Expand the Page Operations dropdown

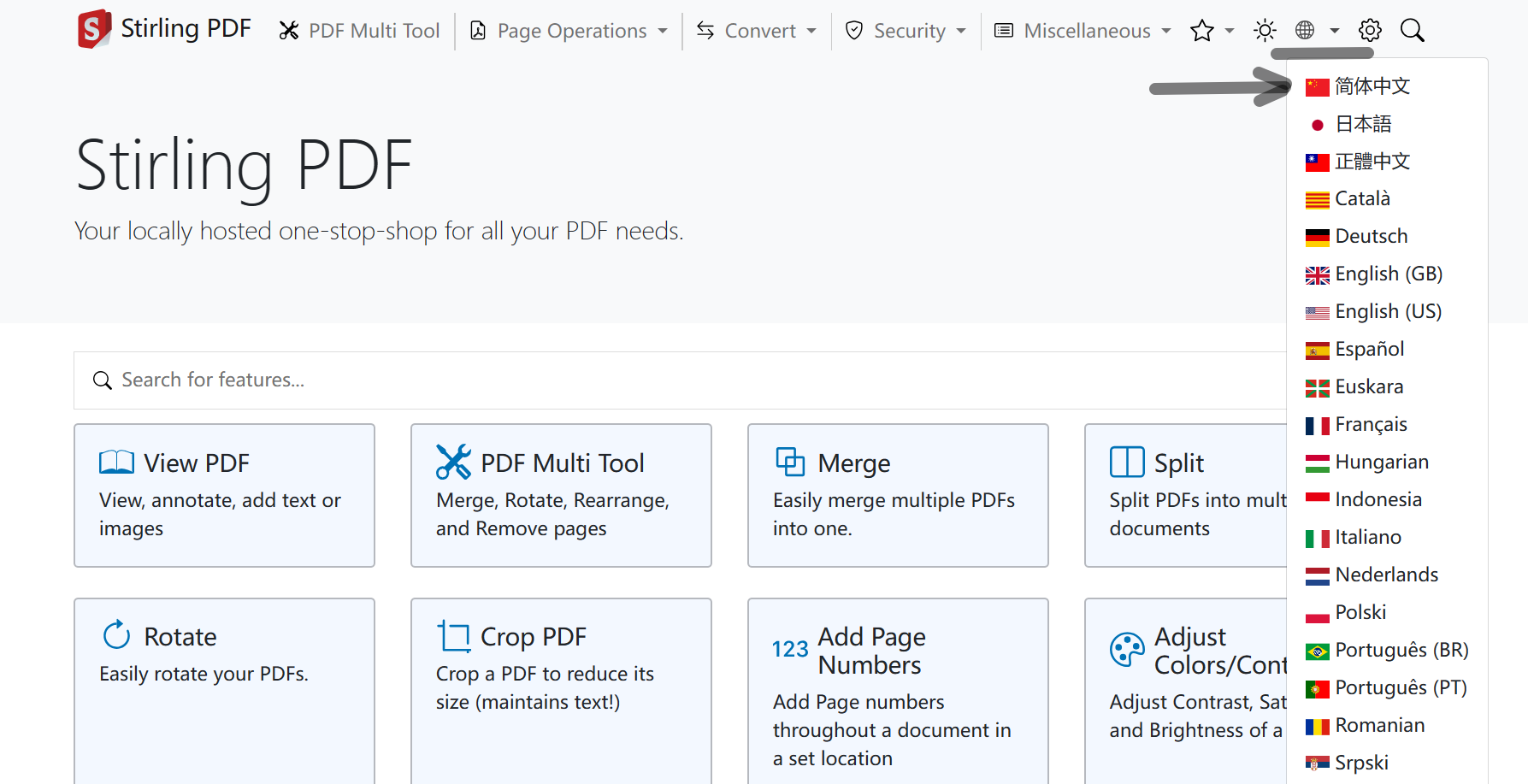pos(569,31)
